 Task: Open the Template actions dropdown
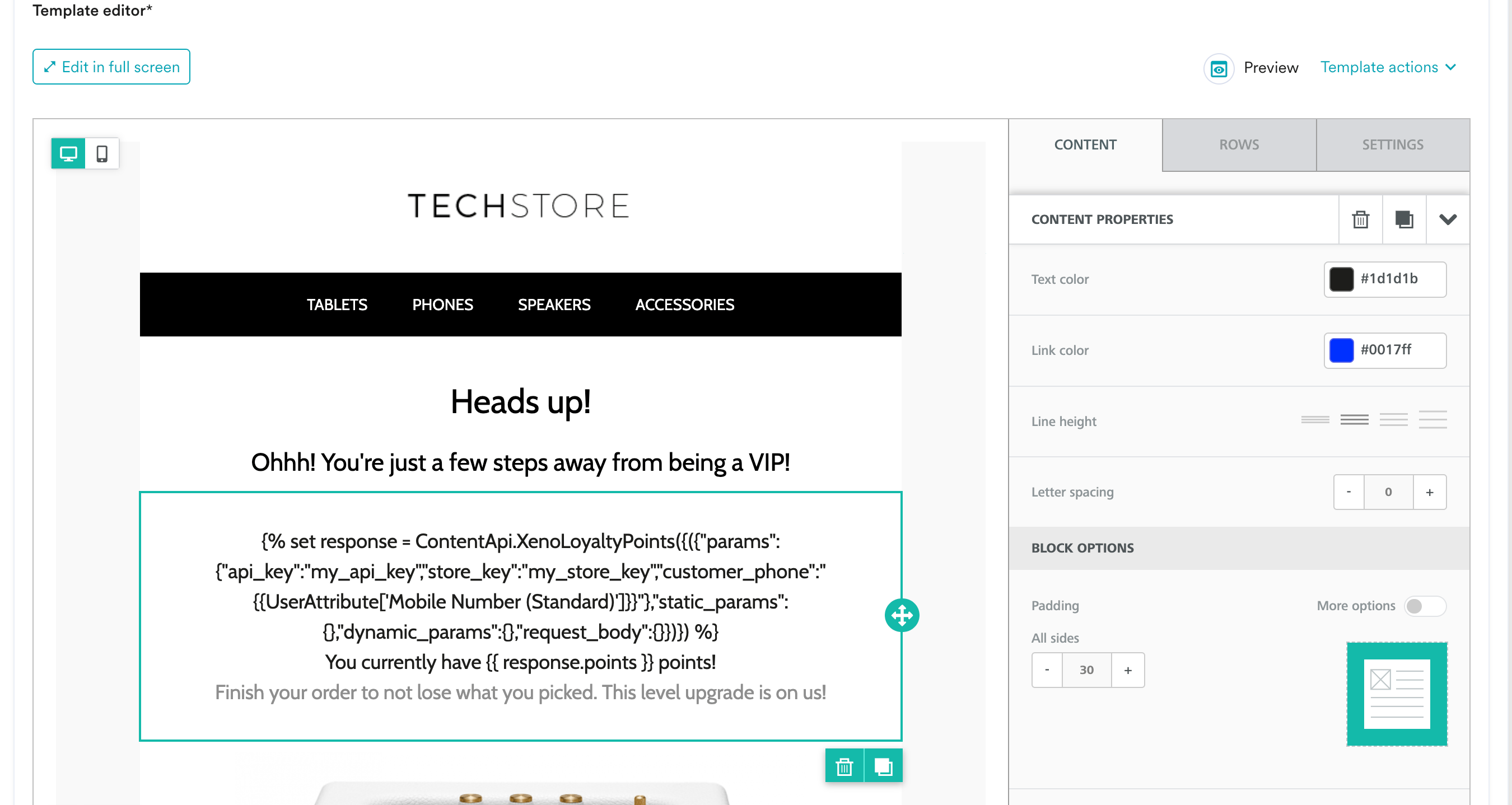point(1388,68)
